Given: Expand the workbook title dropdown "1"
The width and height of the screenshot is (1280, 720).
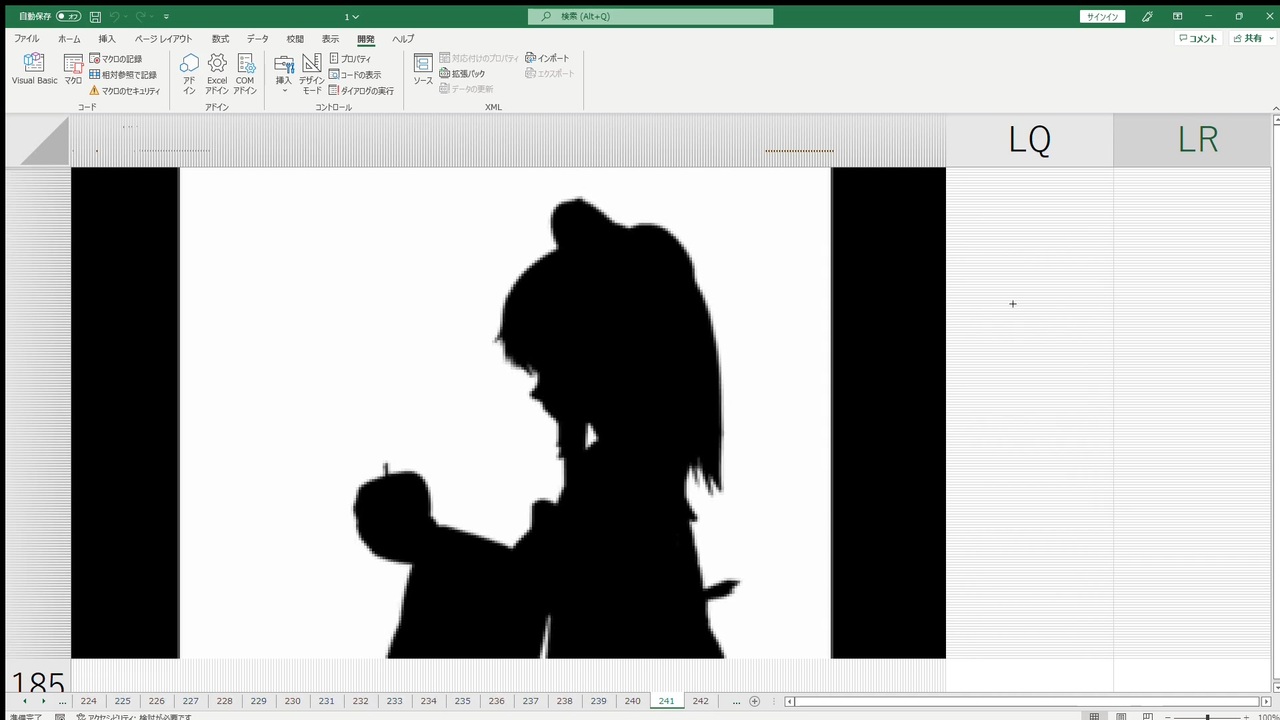Looking at the screenshot, I should [x=352, y=16].
